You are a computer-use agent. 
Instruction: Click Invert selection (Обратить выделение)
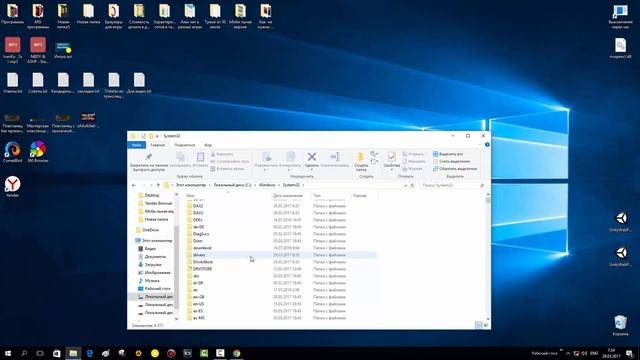point(455,169)
